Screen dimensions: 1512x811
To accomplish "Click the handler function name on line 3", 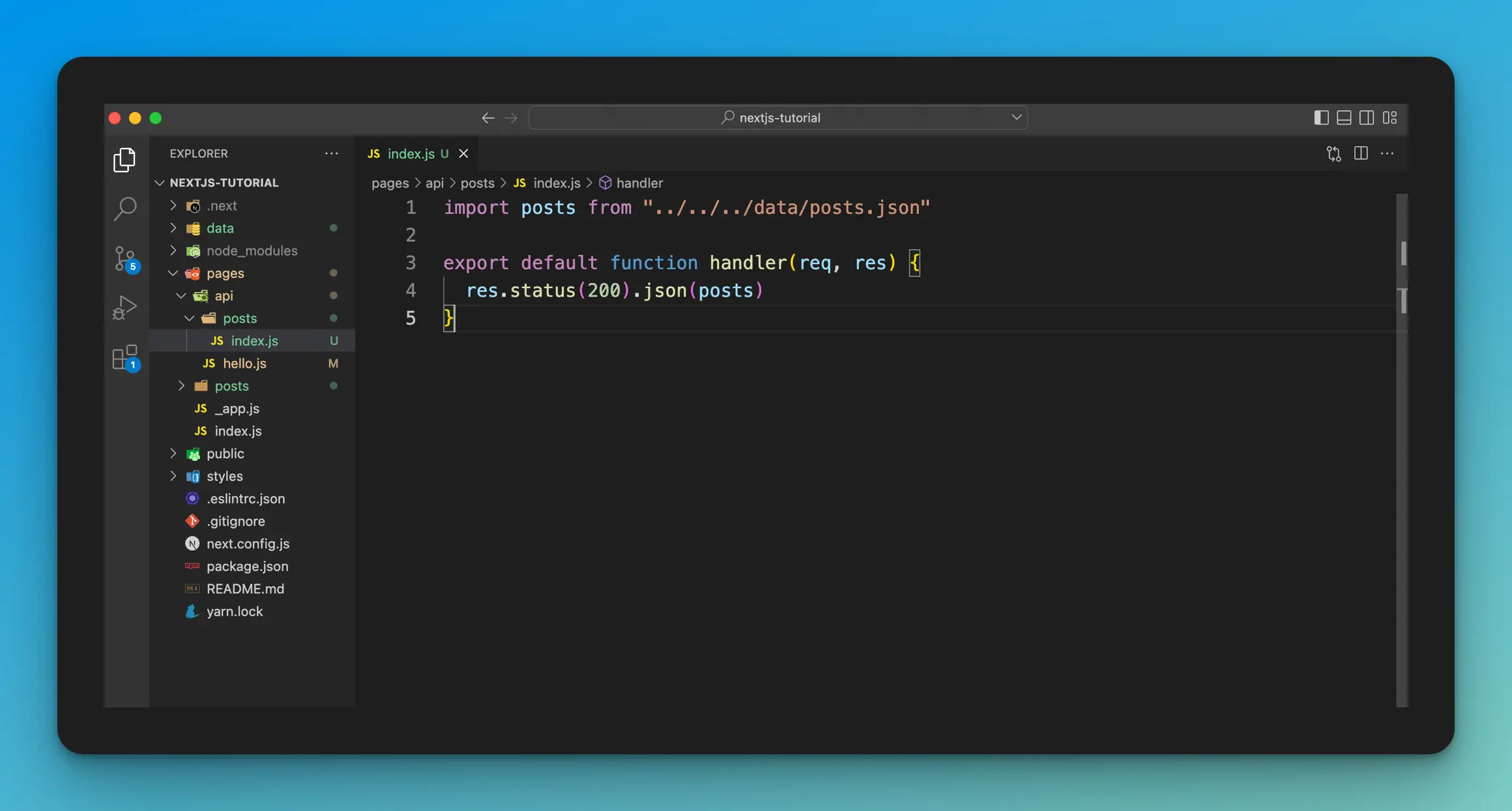I will 748,263.
